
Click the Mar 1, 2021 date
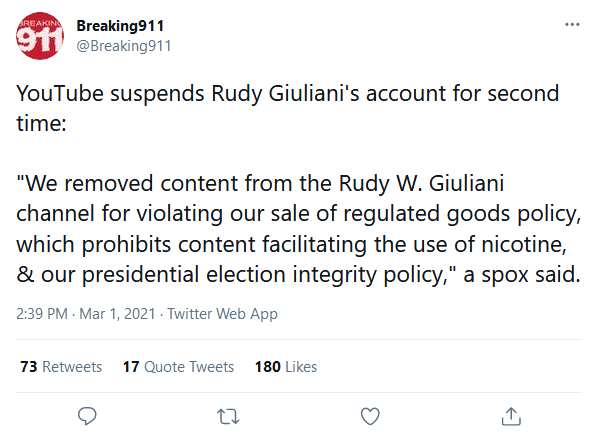(x=117, y=314)
